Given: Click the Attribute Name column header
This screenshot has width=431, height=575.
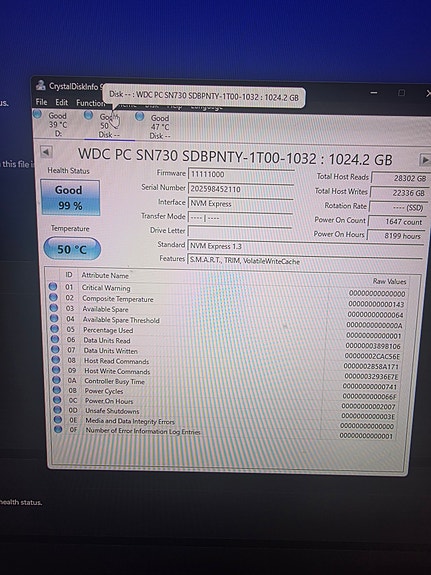Looking at the screenshot, I should click(x=105, y=275).
